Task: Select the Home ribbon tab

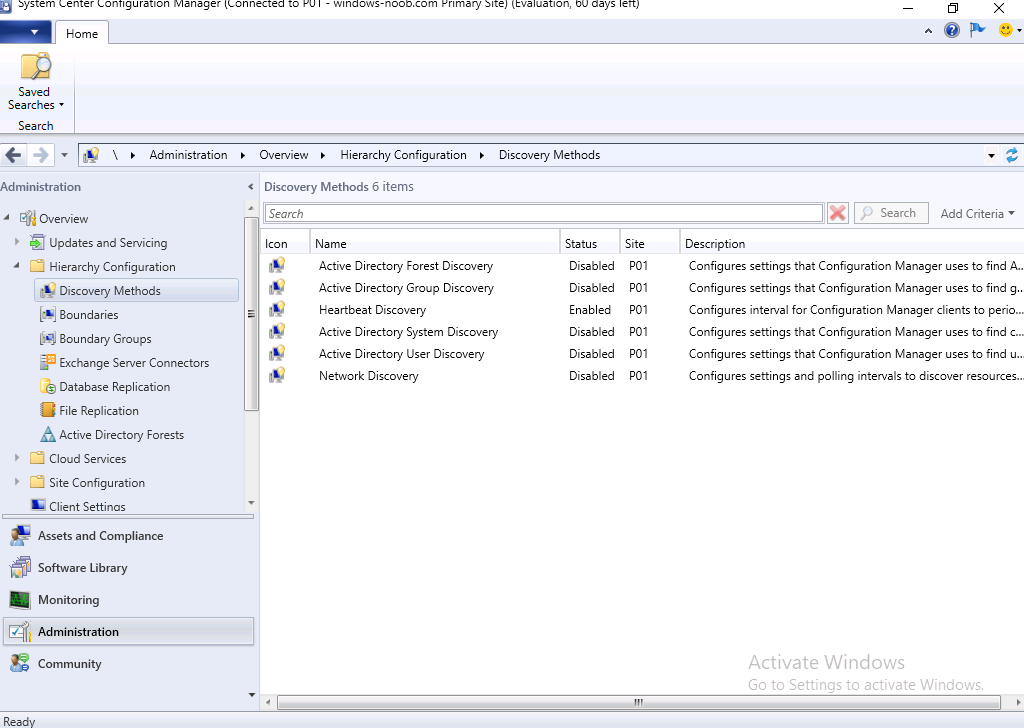Action: click(x=82, y=33)
